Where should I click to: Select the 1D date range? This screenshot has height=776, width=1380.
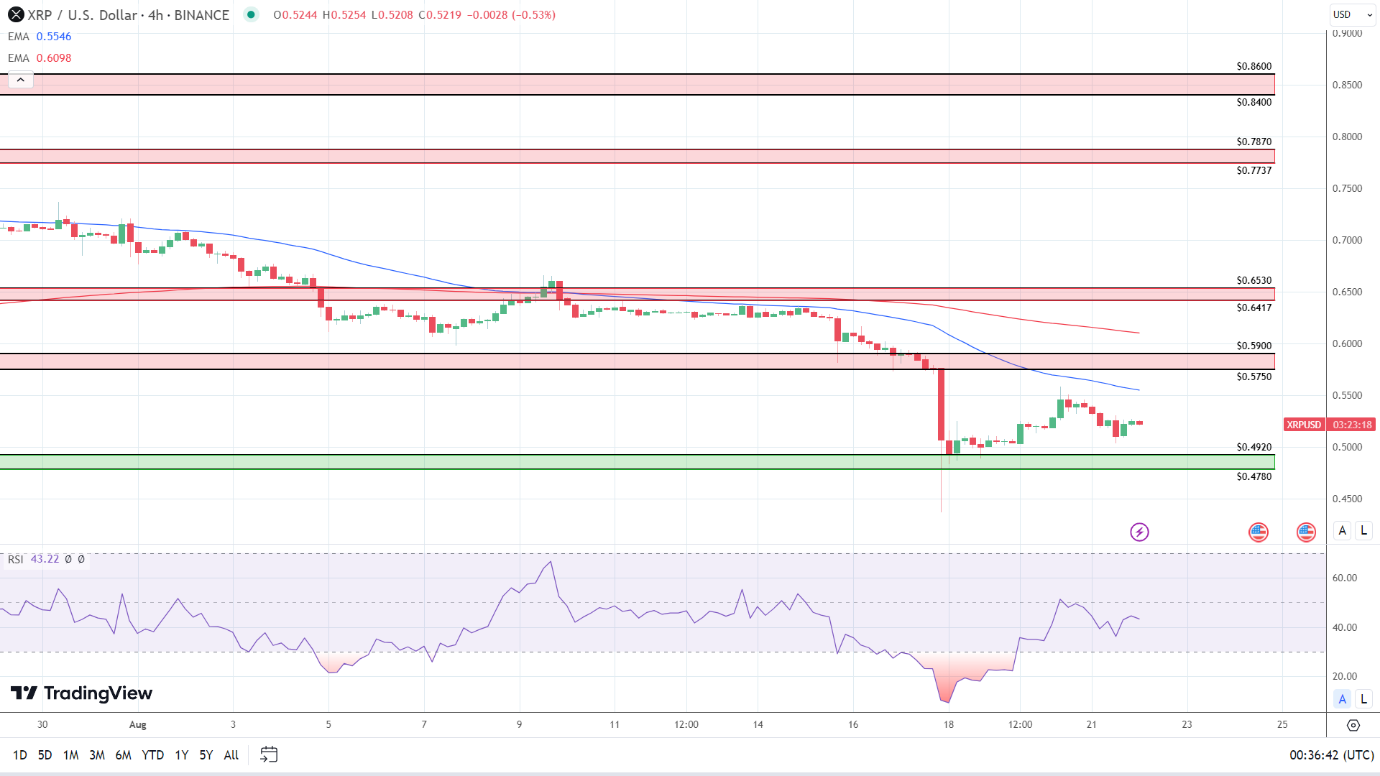pos(20,755)
